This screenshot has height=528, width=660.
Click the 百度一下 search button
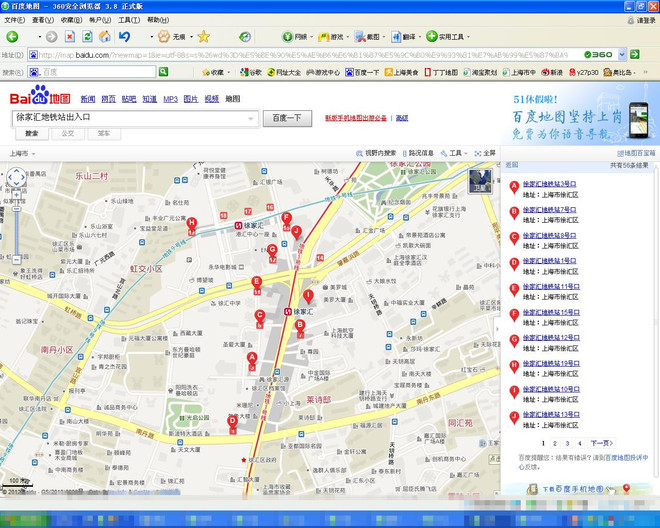click(x=287, y=118)
